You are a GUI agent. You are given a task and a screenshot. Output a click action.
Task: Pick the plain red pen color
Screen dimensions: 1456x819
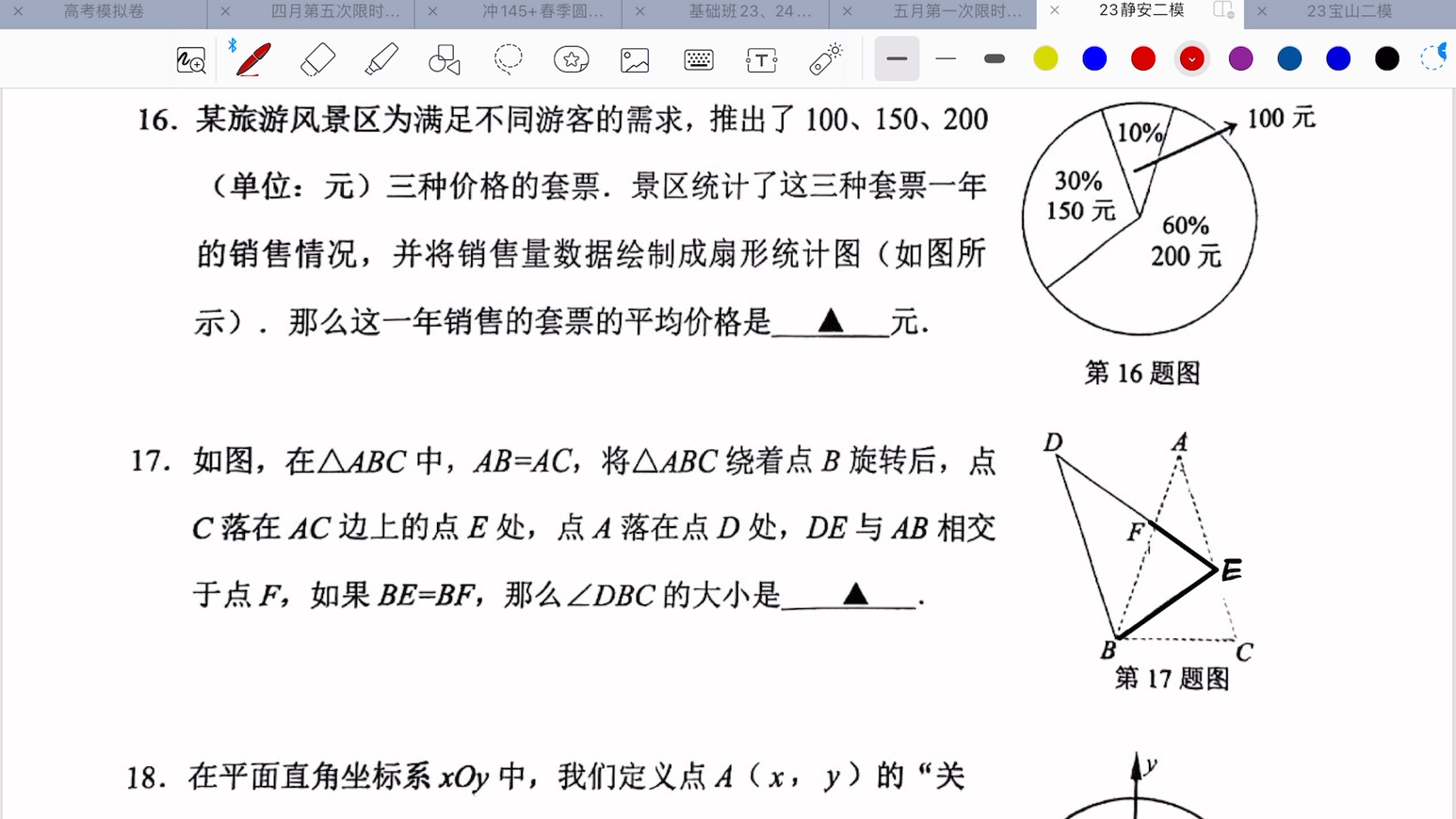(1143, 58)
